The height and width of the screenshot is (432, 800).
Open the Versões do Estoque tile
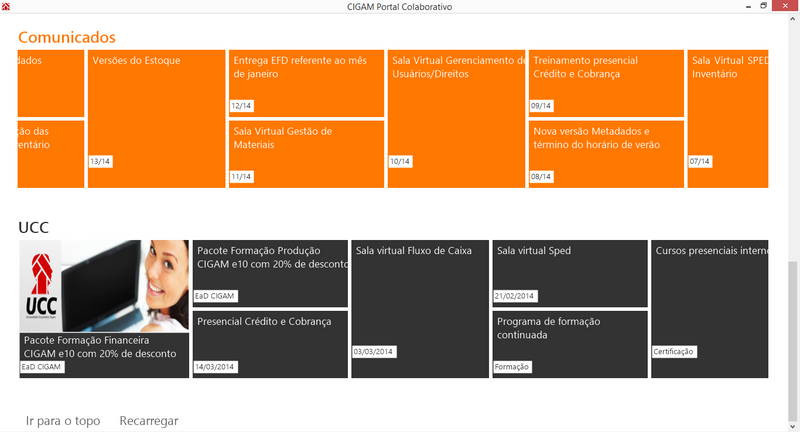157,118
